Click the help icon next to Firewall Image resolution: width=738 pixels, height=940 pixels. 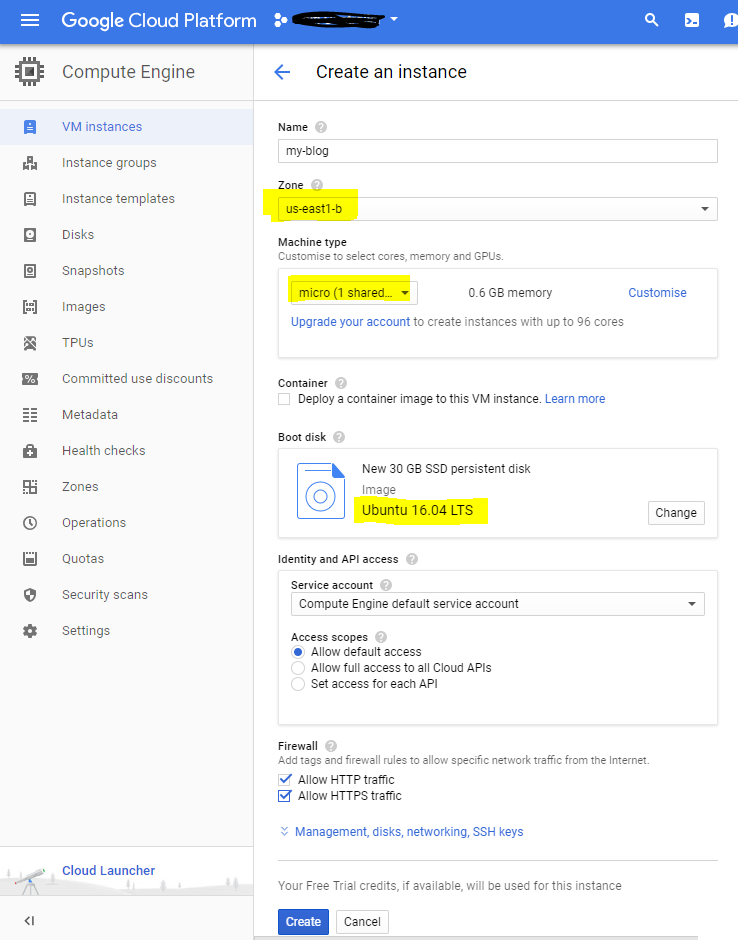331,746
